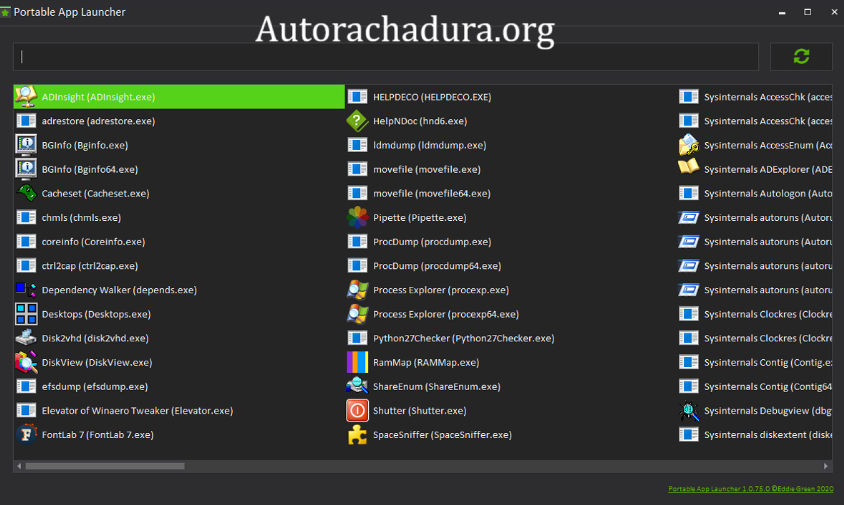The height and width of the screenshot is (505, 844).
Task: Click the Pipette color wheel icon
Action: click(357, 218)
